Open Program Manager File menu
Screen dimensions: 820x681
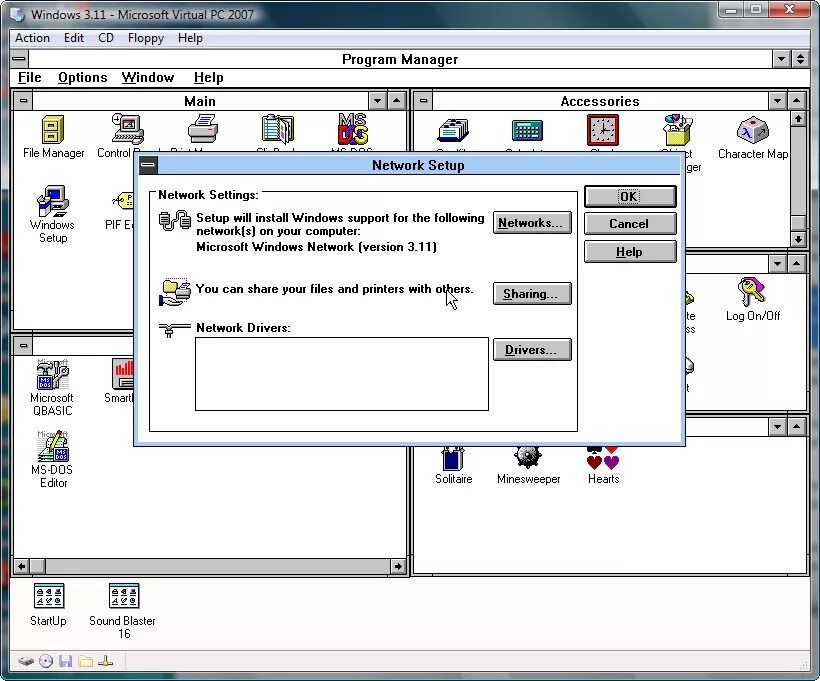point(29,77)
